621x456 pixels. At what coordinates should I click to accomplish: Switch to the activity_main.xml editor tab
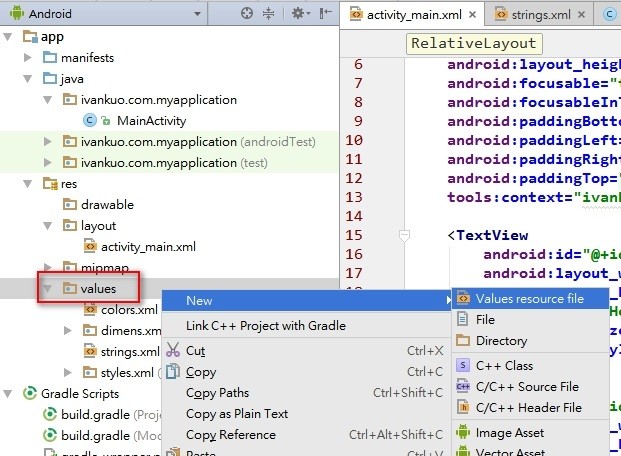[x=414, y=15]
